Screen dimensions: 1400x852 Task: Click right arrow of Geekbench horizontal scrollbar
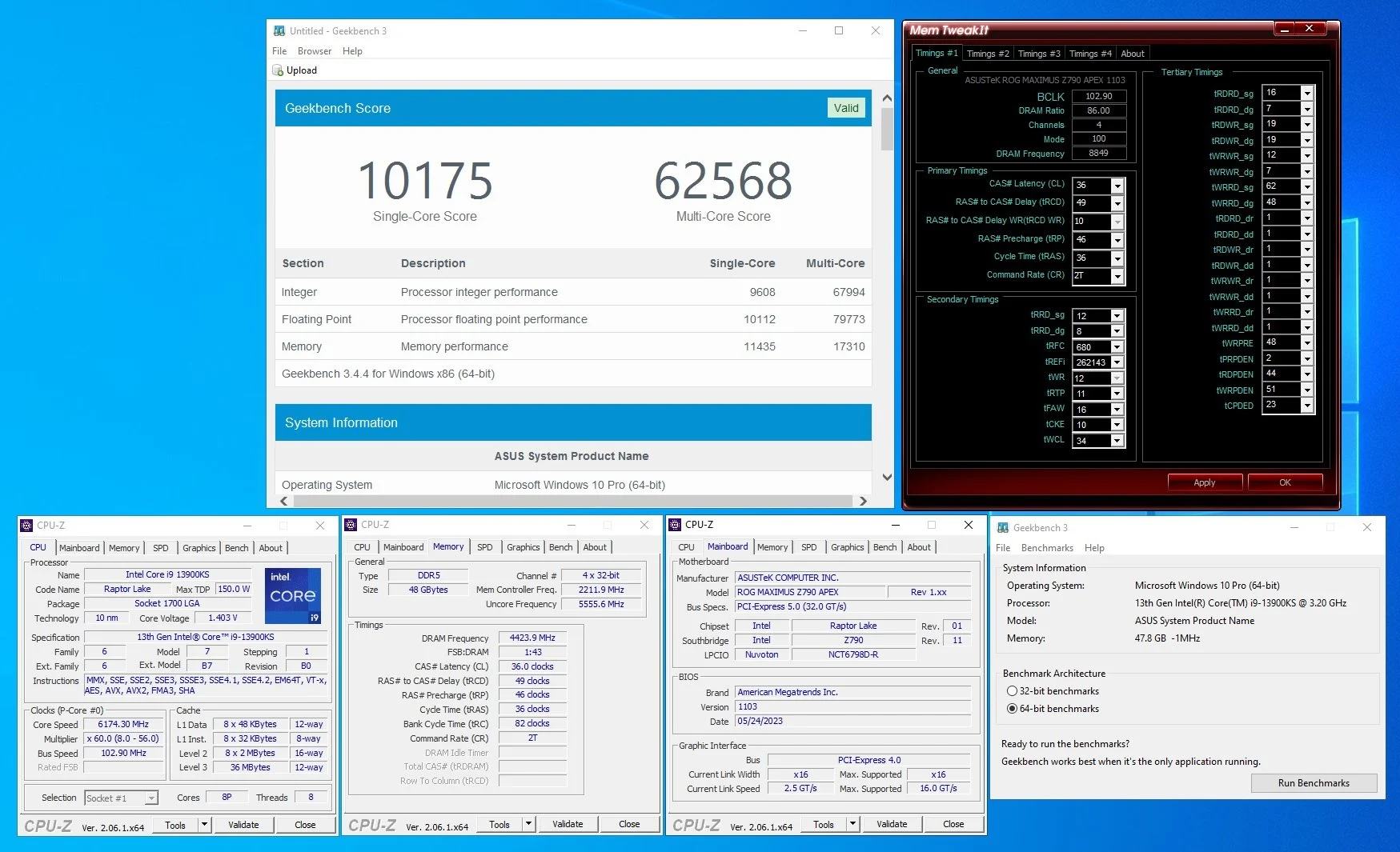pyautogui.click(x=863, y=501)
